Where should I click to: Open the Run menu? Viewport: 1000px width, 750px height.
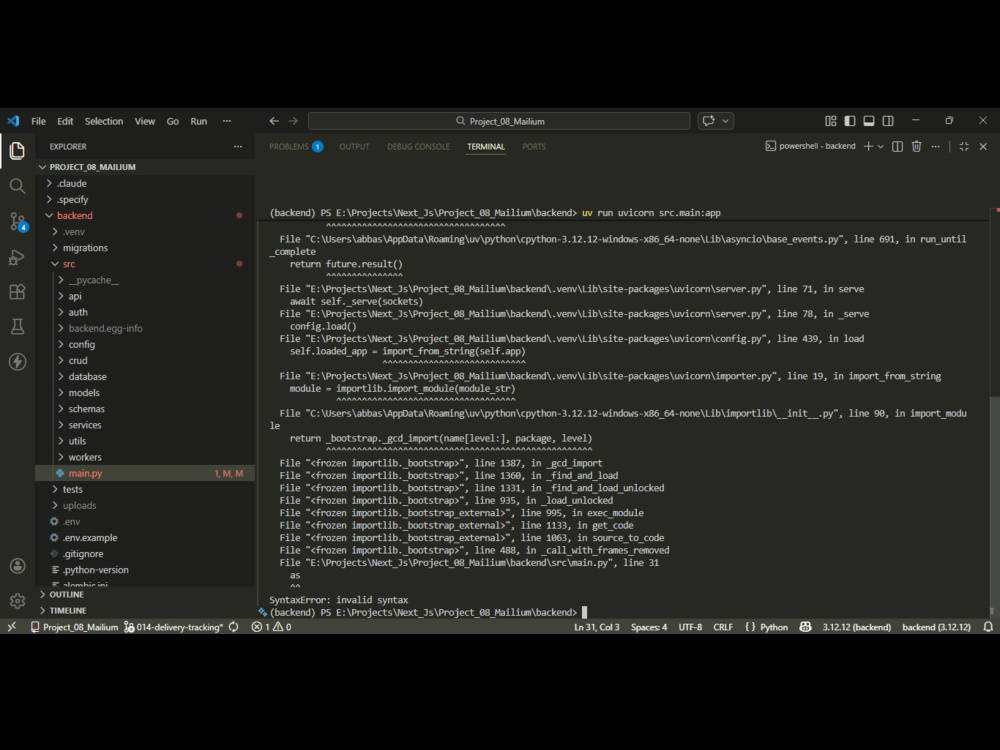(x=199, y=121)
